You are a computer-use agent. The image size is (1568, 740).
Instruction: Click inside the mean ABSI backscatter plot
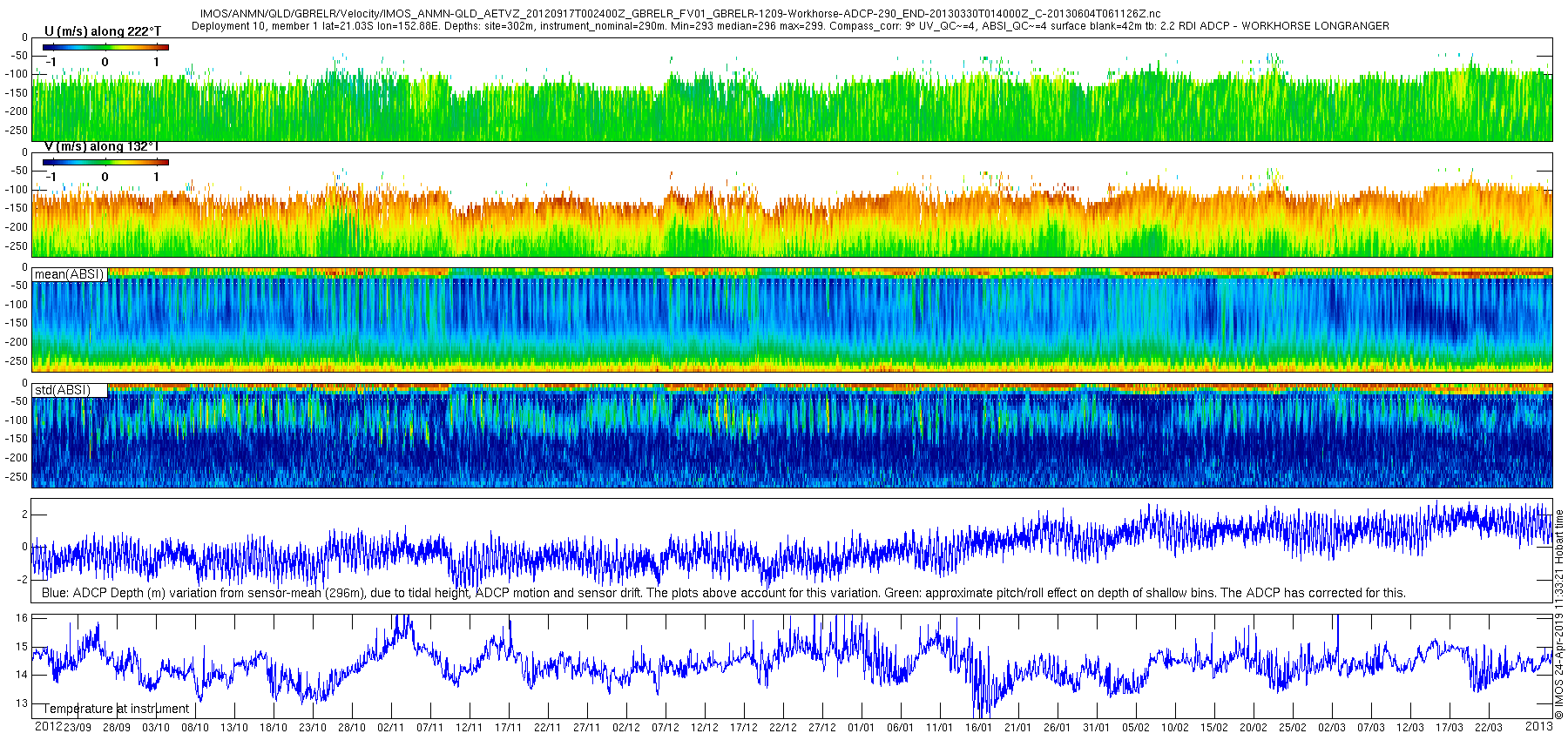(792, 320)
